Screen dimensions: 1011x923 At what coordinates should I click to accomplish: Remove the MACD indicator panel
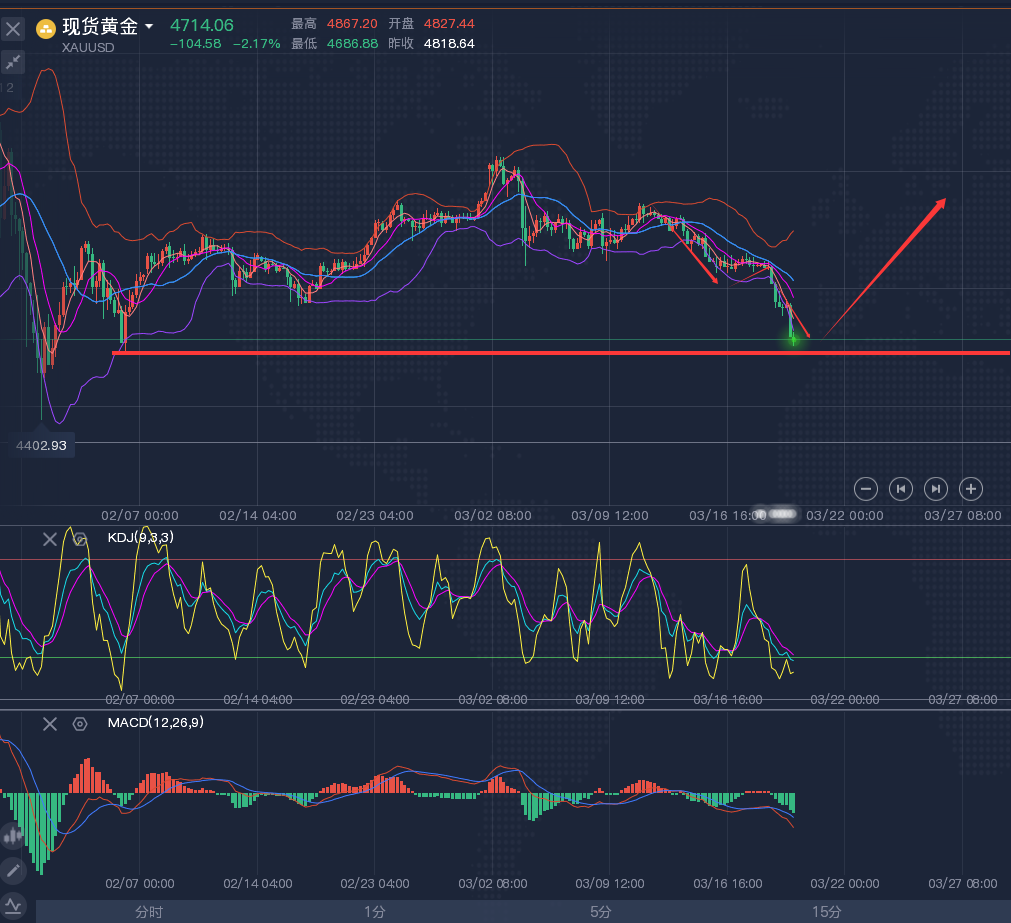click(x=50, y=723)
